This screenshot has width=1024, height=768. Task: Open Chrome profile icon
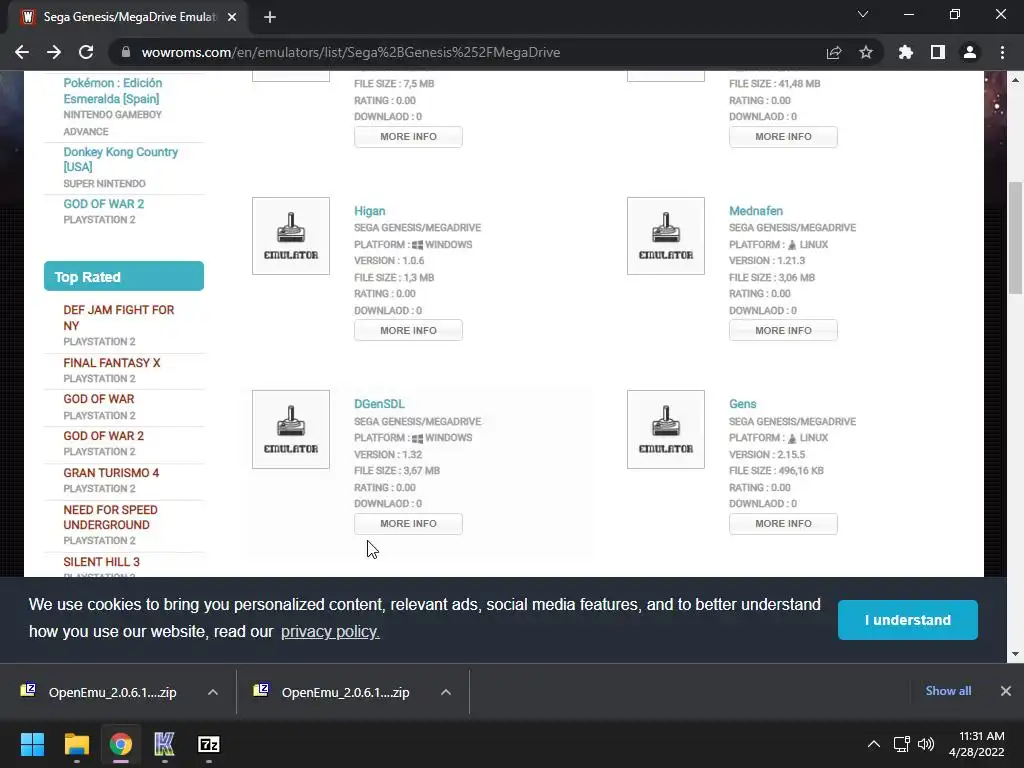(x=970, y=52)
